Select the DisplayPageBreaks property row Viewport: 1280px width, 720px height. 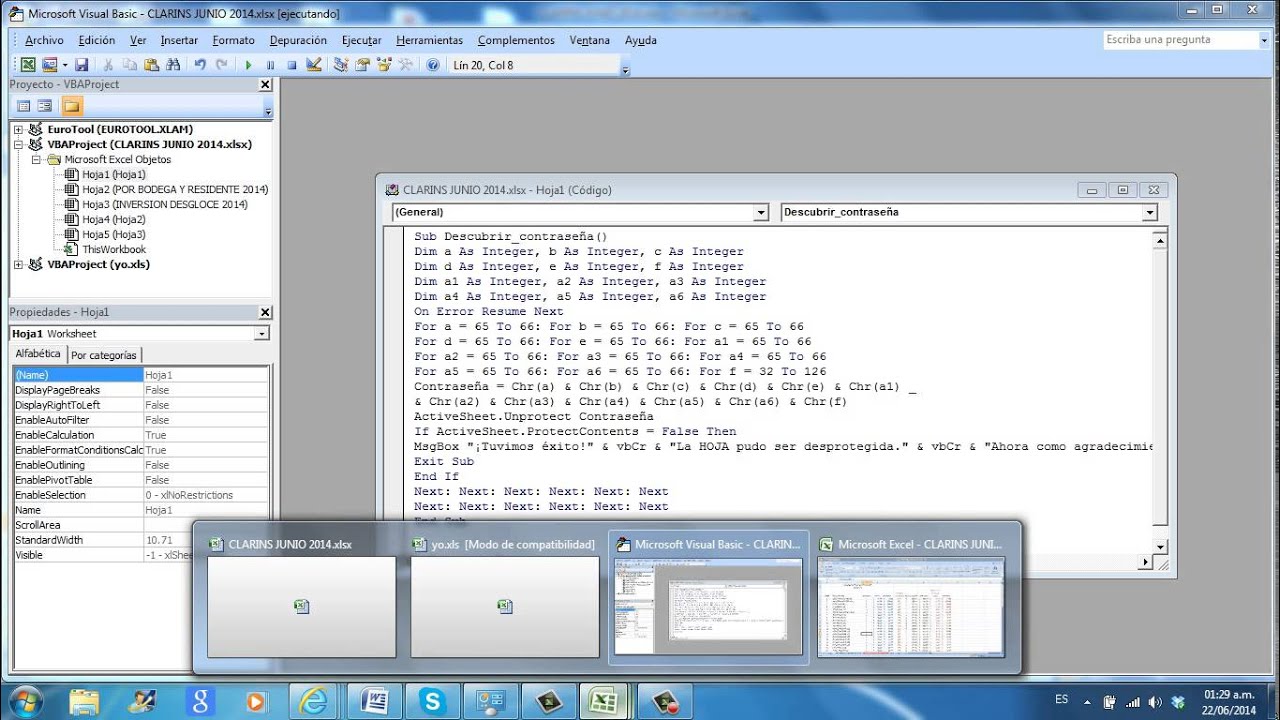click(x=140, y=390)
